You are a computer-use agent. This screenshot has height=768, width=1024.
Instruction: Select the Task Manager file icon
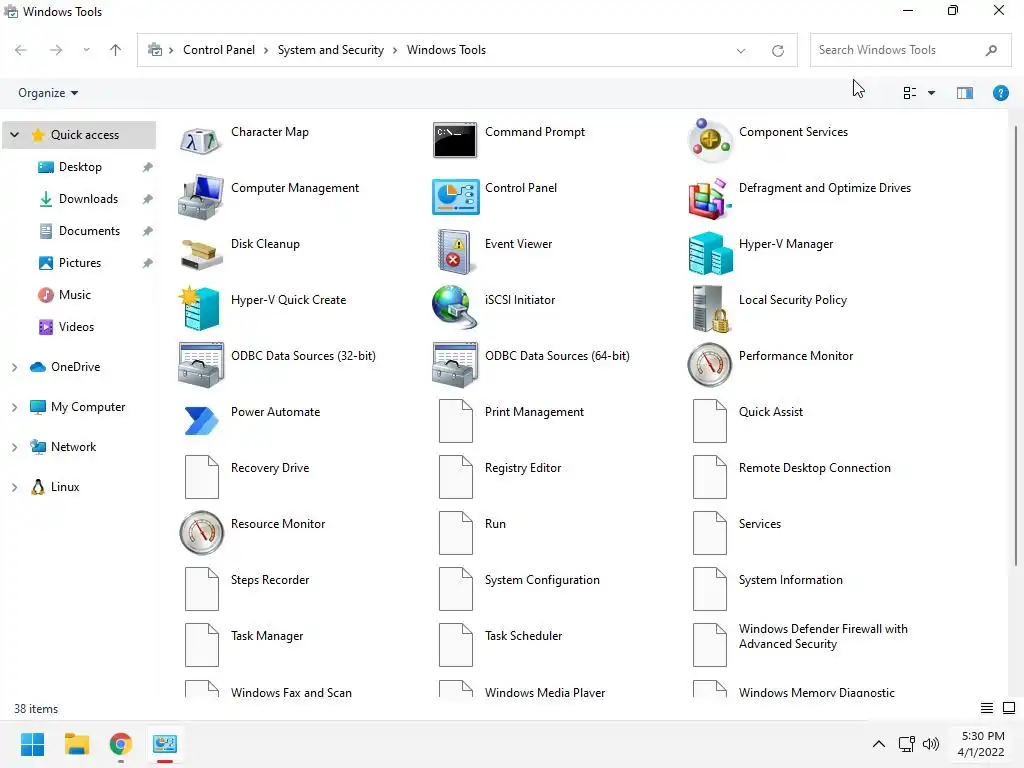(201, 645)
